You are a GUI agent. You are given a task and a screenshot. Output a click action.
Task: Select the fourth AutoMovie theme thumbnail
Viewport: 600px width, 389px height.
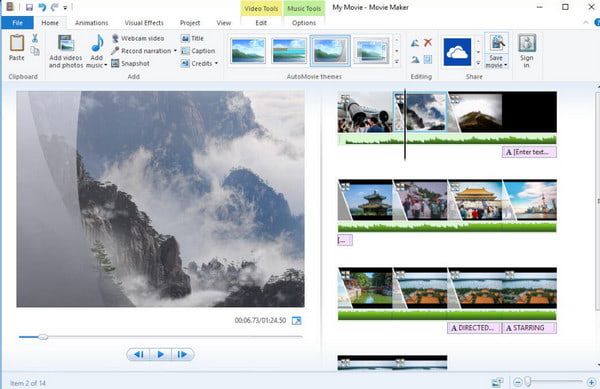371,50
